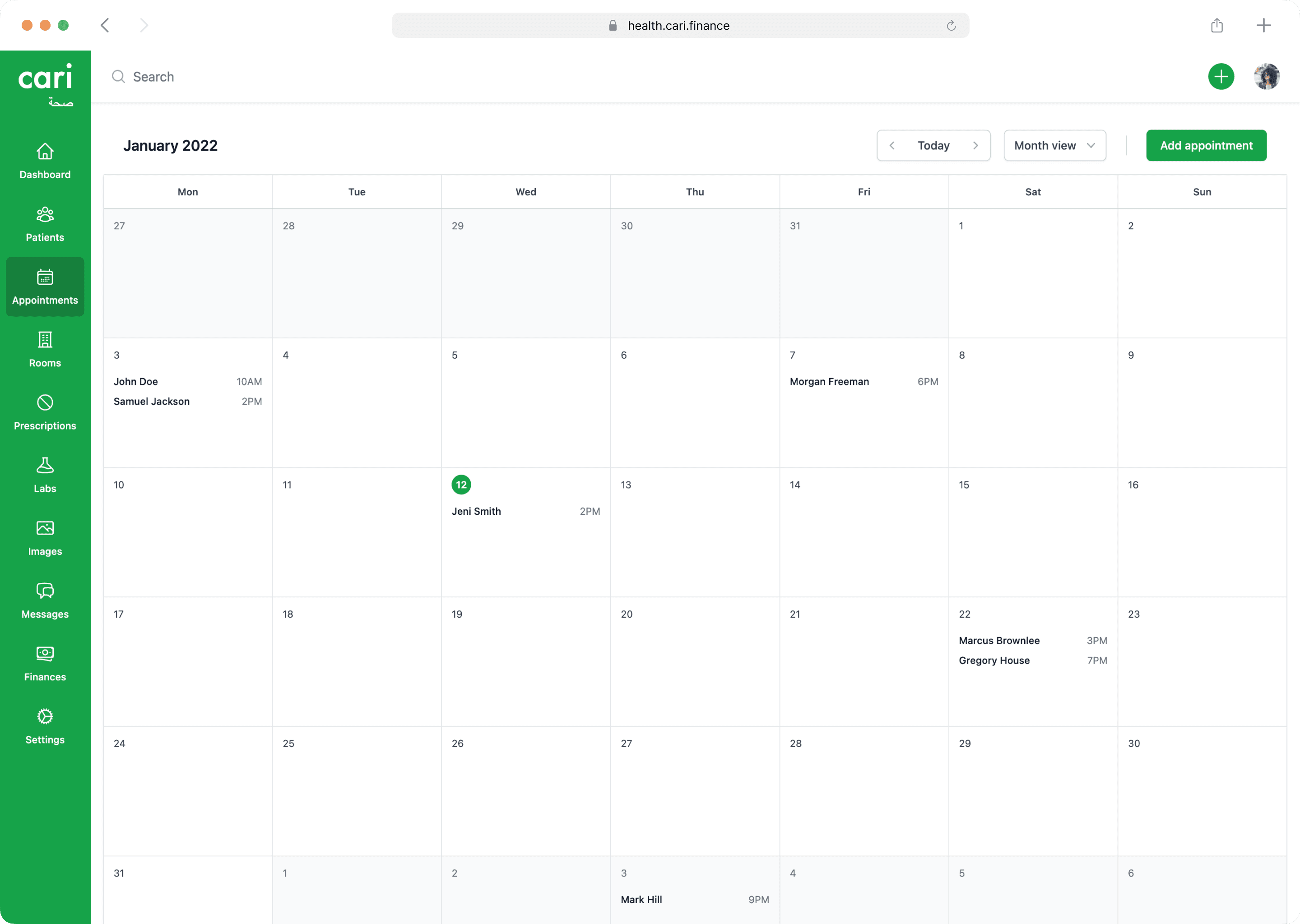Select the Patients sidebar icon
The height and width of the screenshot is (924, 1300).
point(44,223)
